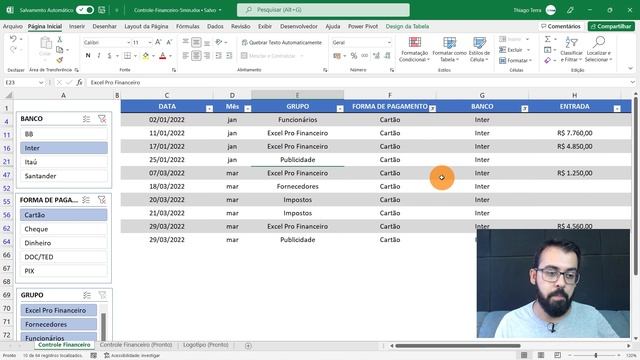Open BANCO column filter dropdown
This screenshot has width=640, height=360.
pyautogui.click(x=524, y=109)
